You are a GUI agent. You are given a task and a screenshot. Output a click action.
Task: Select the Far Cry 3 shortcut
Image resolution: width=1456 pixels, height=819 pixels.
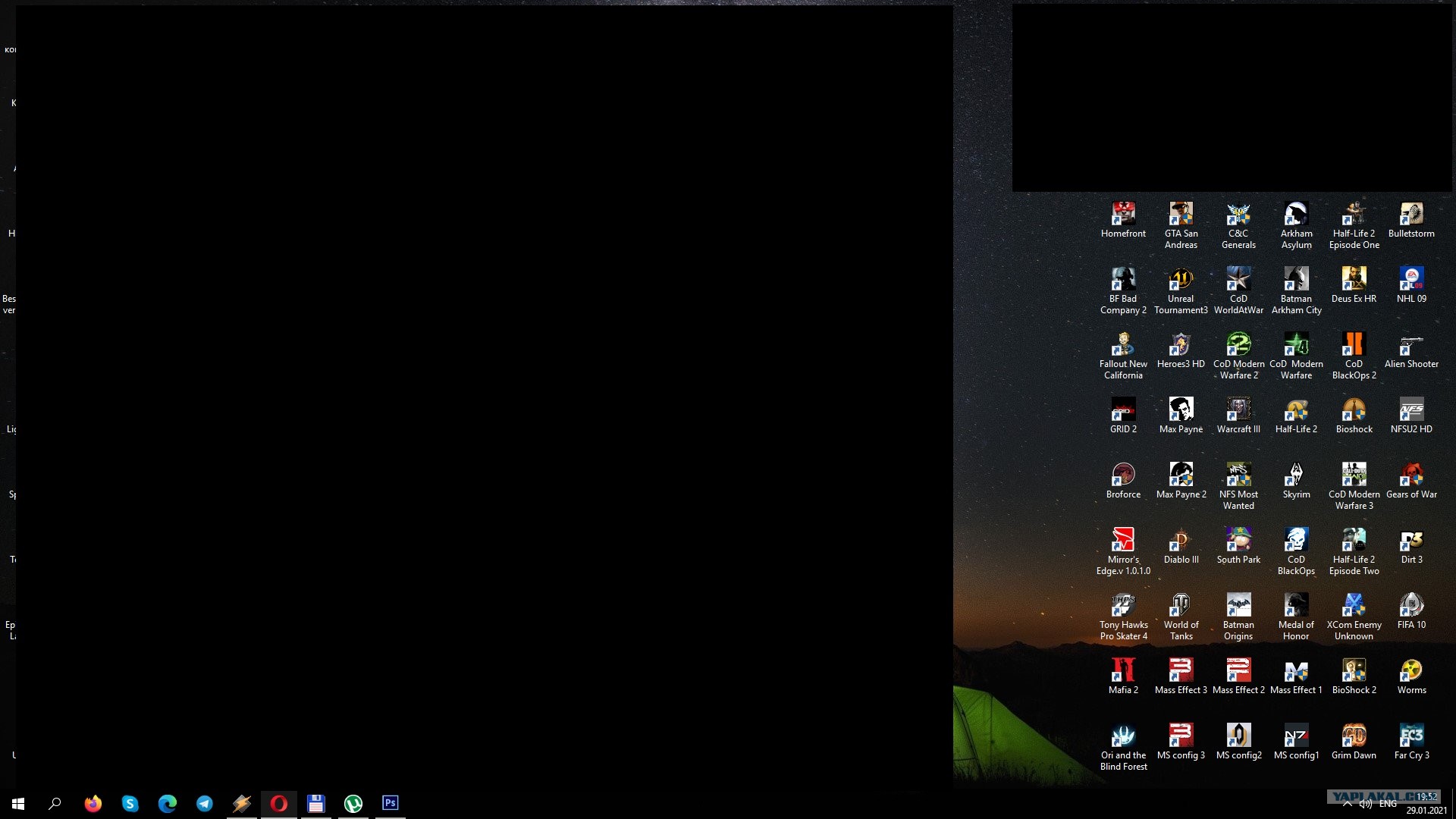[x=1411, y=742]
